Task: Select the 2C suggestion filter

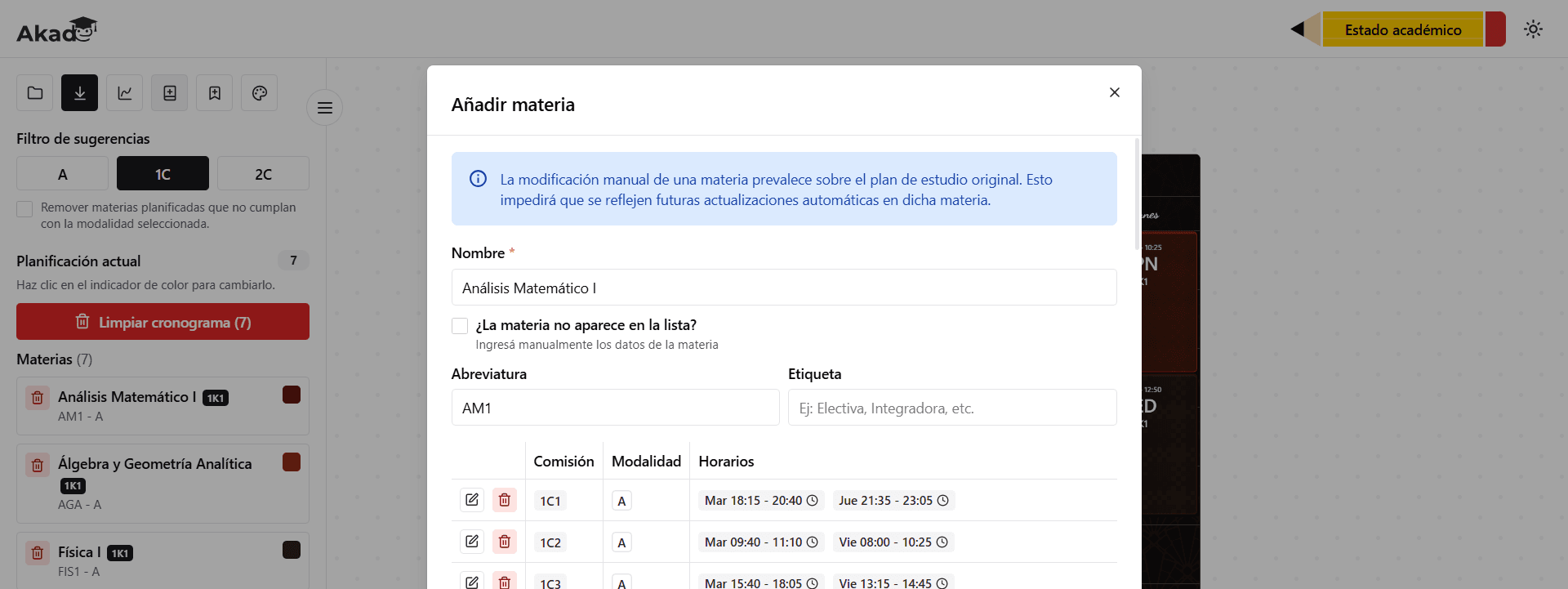Action: (263, 174)
